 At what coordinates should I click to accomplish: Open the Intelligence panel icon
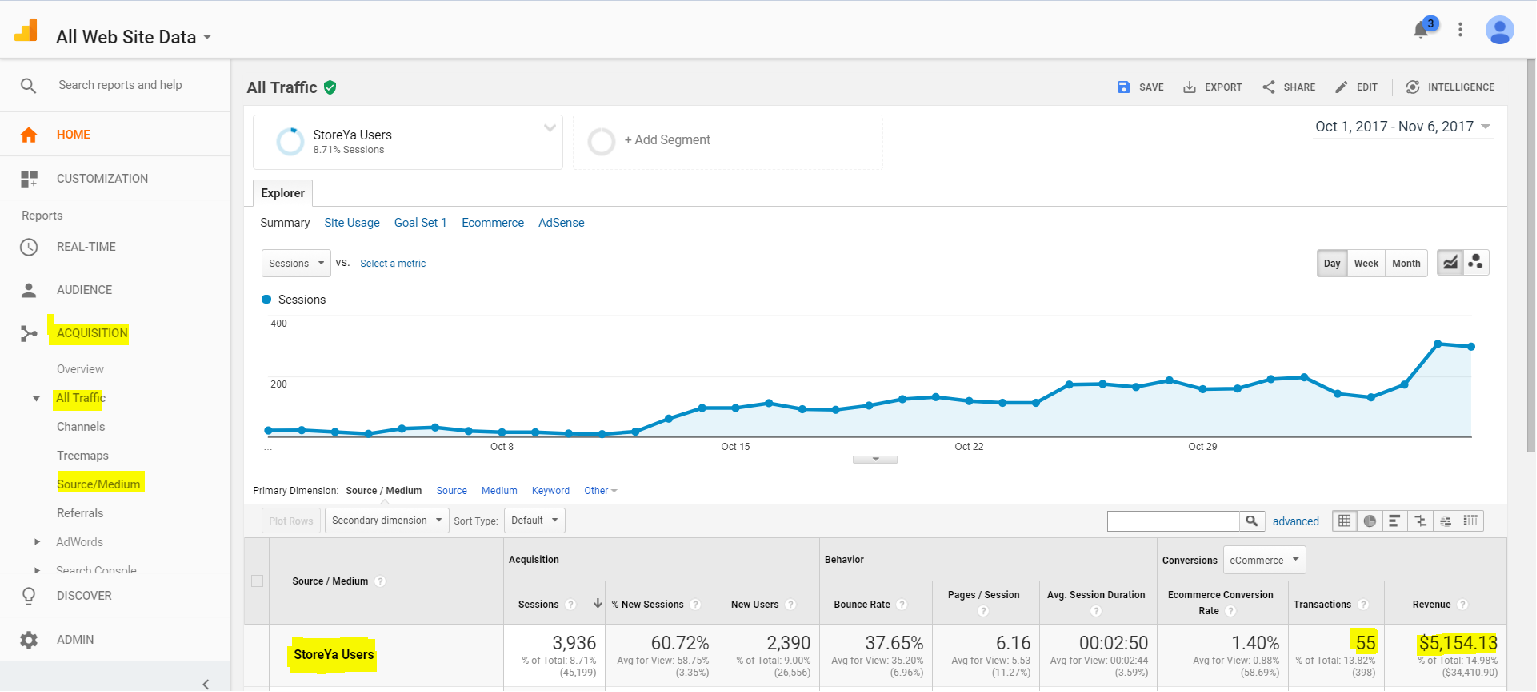click(1412, 87)
